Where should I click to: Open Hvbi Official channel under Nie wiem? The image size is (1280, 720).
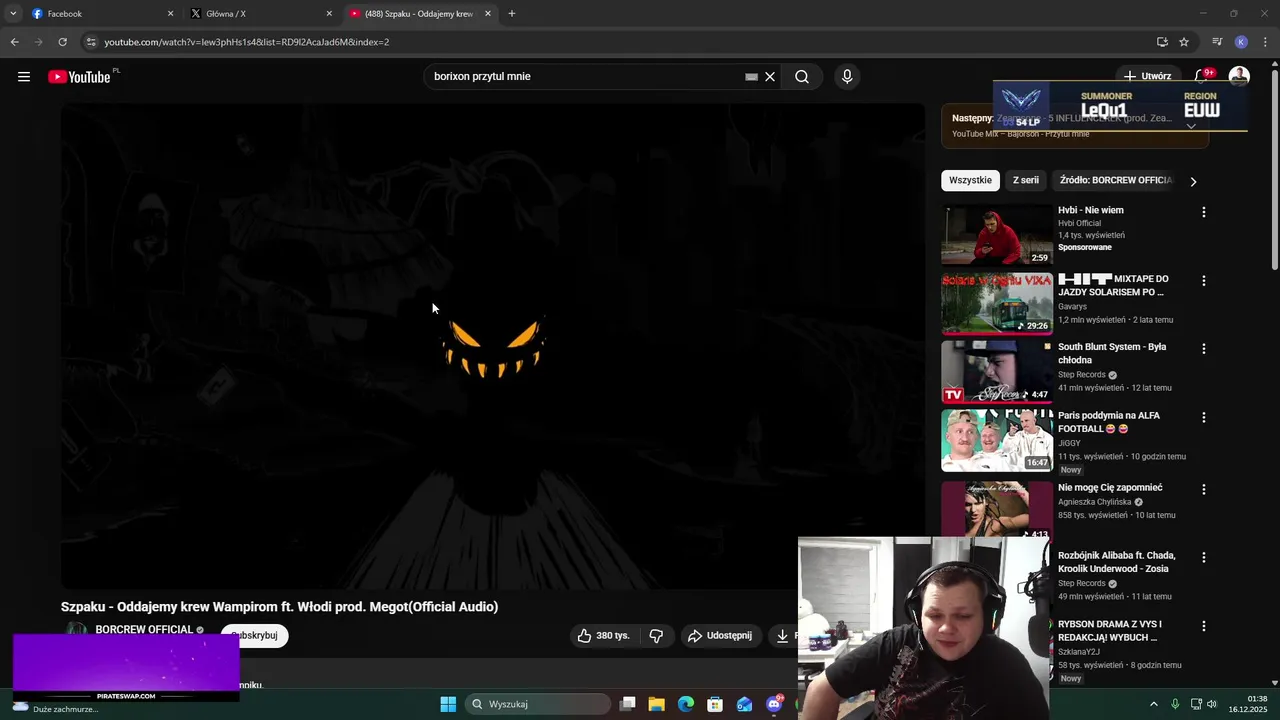click(x=1079, y=223)
